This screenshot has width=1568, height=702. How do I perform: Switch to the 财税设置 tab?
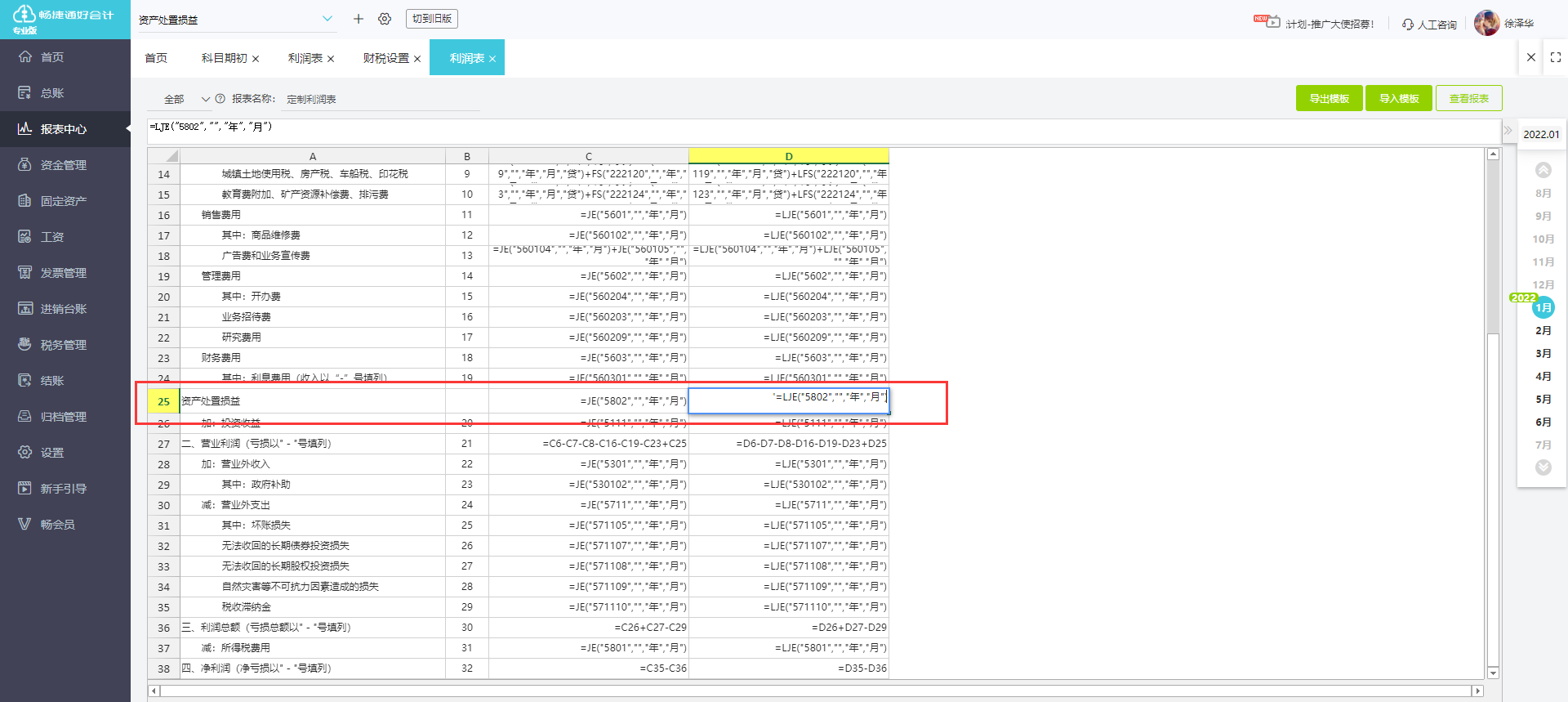[x=385, y=58]
